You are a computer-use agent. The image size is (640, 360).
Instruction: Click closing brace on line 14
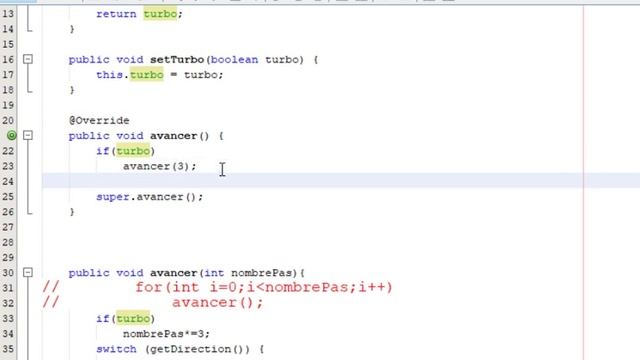72,29
